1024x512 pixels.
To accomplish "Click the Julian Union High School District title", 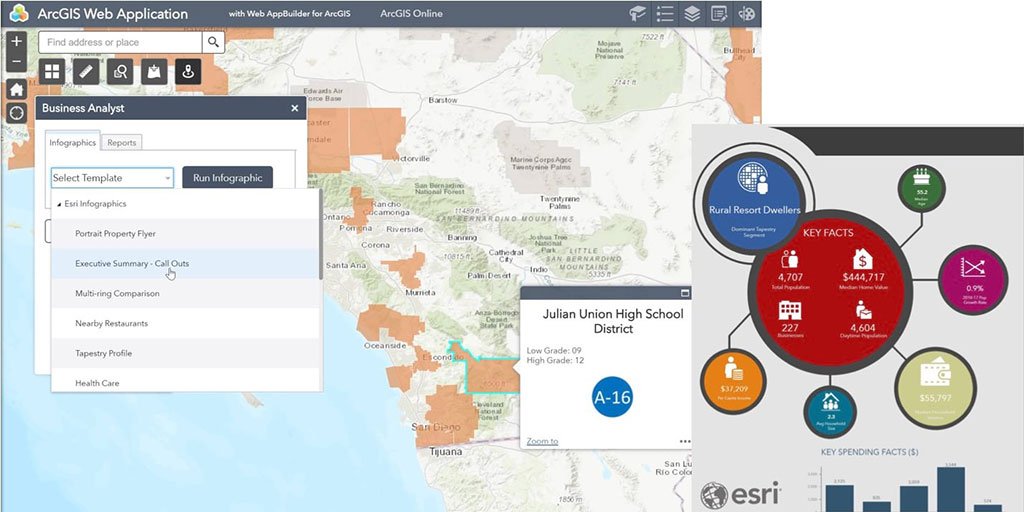I will pos(613,321).
